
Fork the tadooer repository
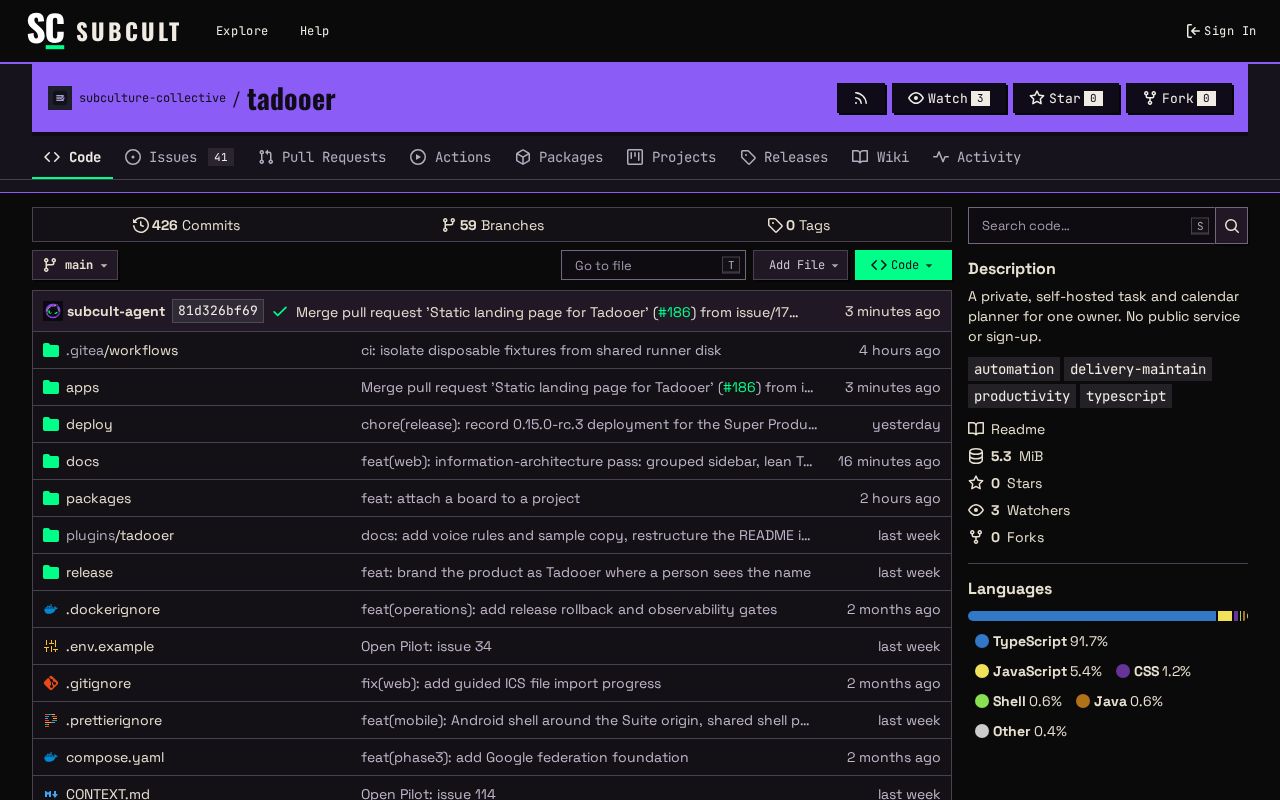[1179, 98]
